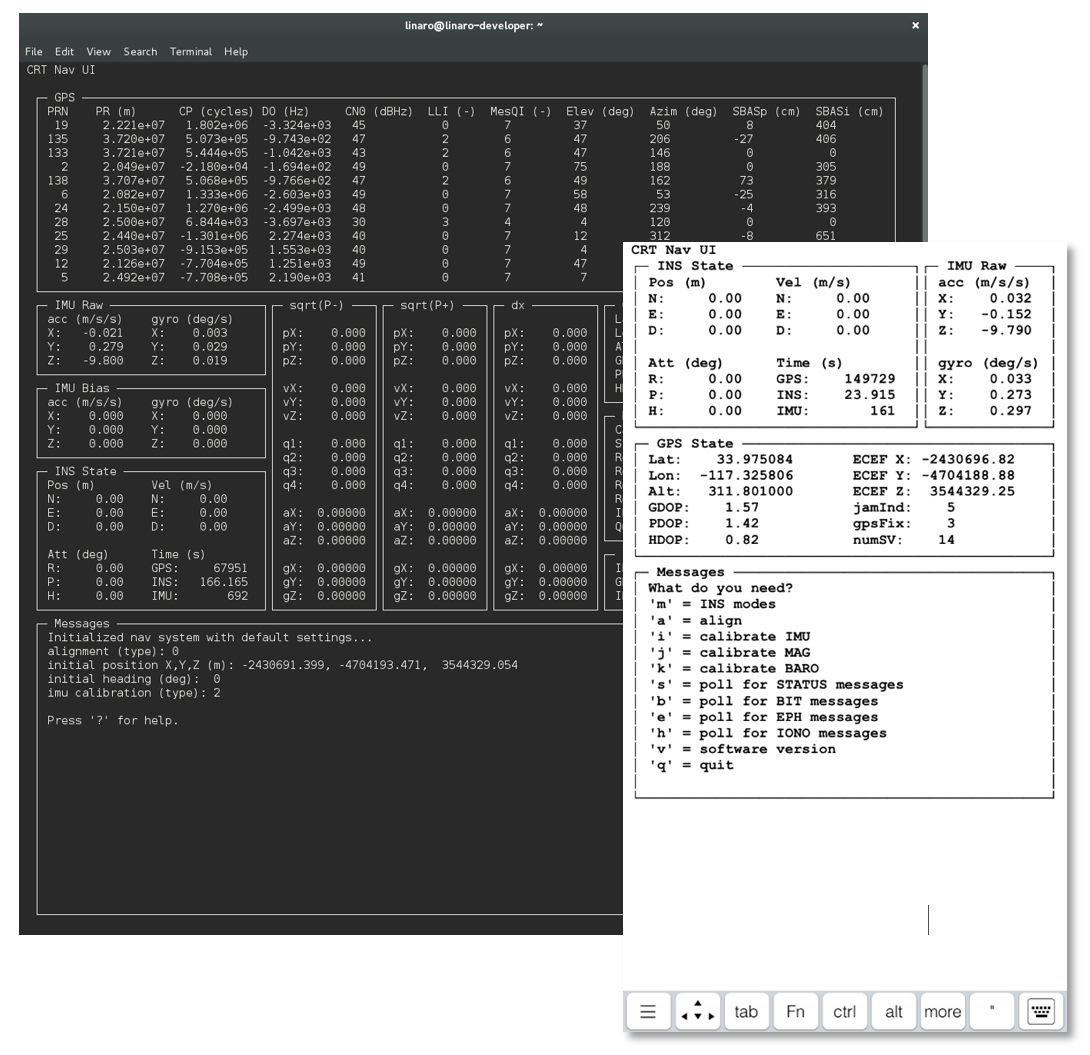Click the PR (m) column header

click(x=115, y=111)
